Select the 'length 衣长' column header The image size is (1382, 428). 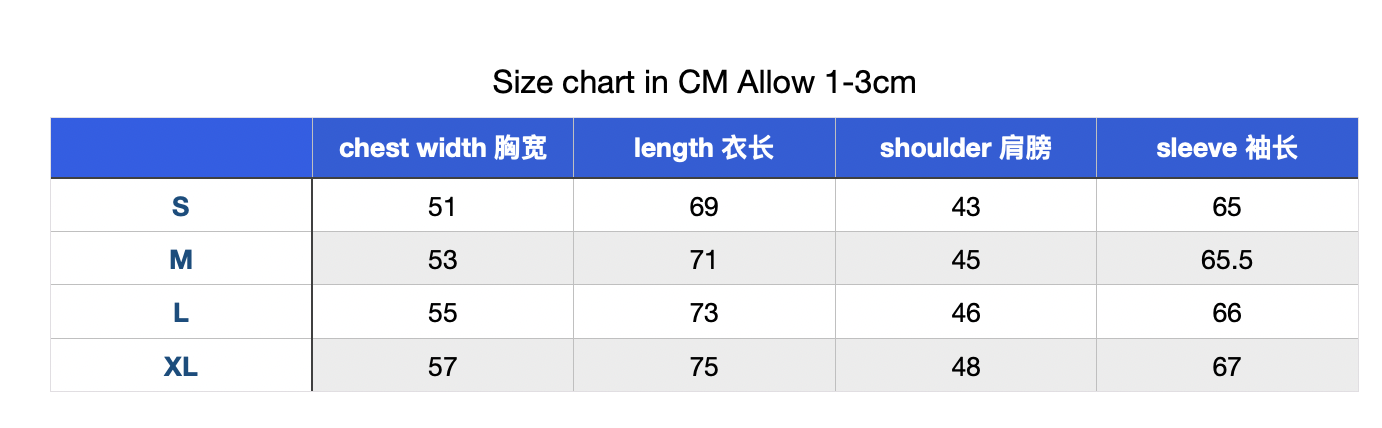[704, 148]
